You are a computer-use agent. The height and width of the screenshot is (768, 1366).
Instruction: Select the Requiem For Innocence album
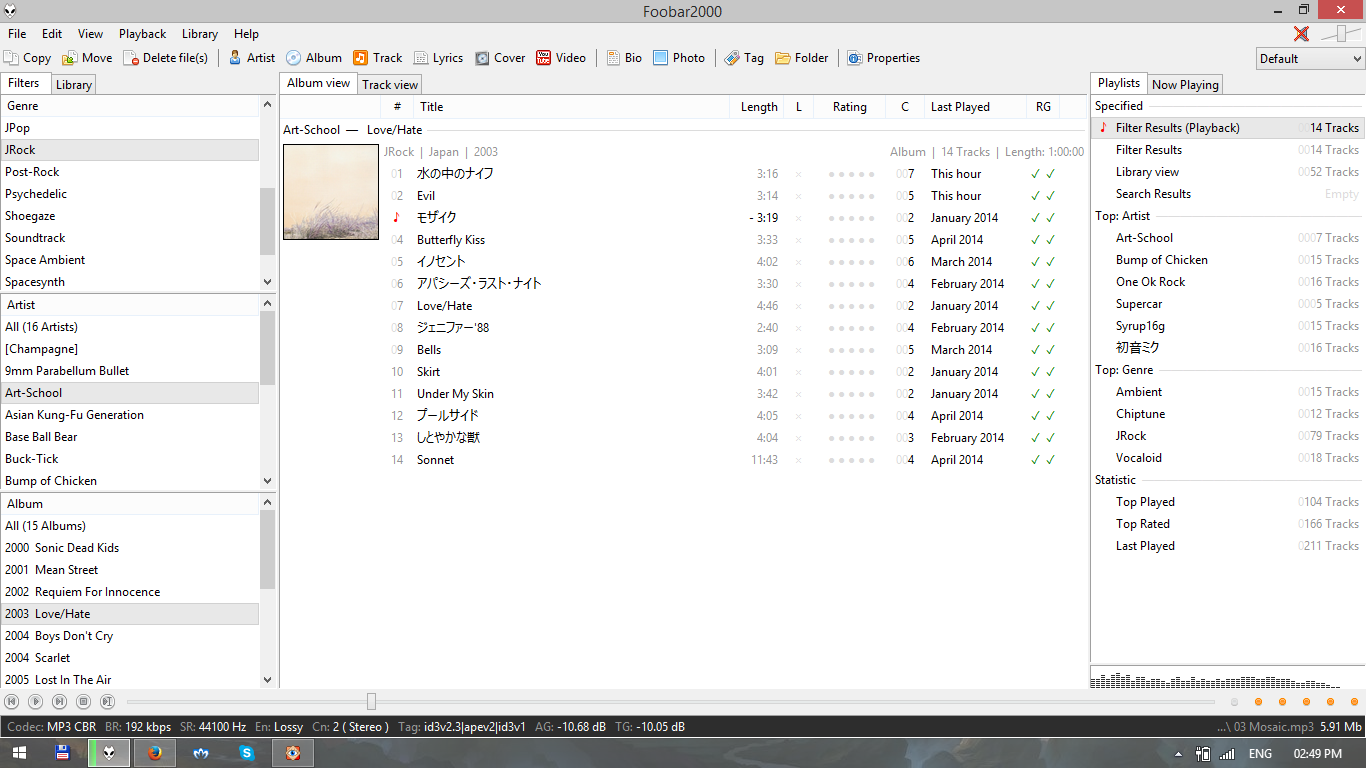pos(129,592)
